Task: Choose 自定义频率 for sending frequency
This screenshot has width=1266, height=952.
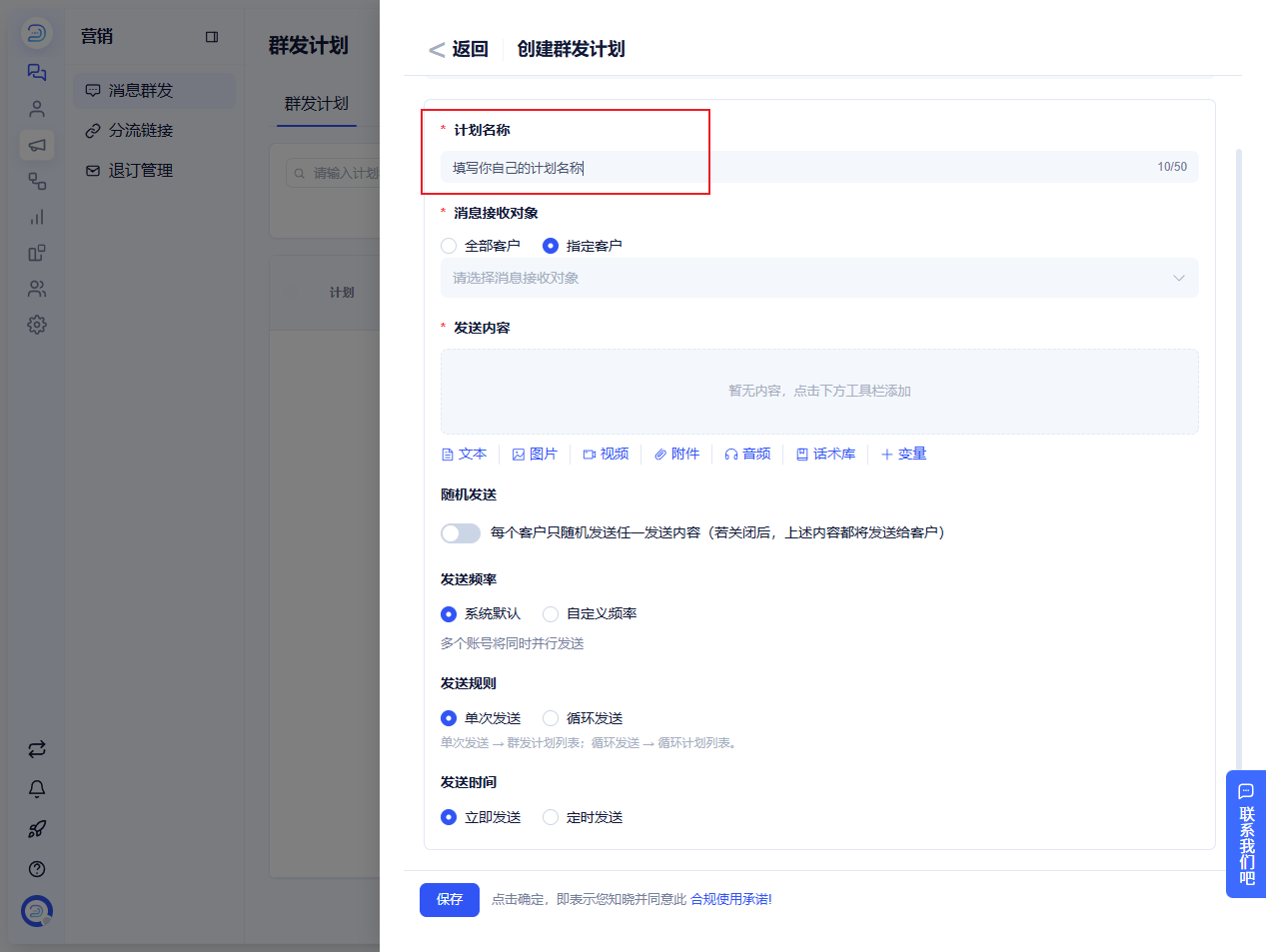Action: 551,614
